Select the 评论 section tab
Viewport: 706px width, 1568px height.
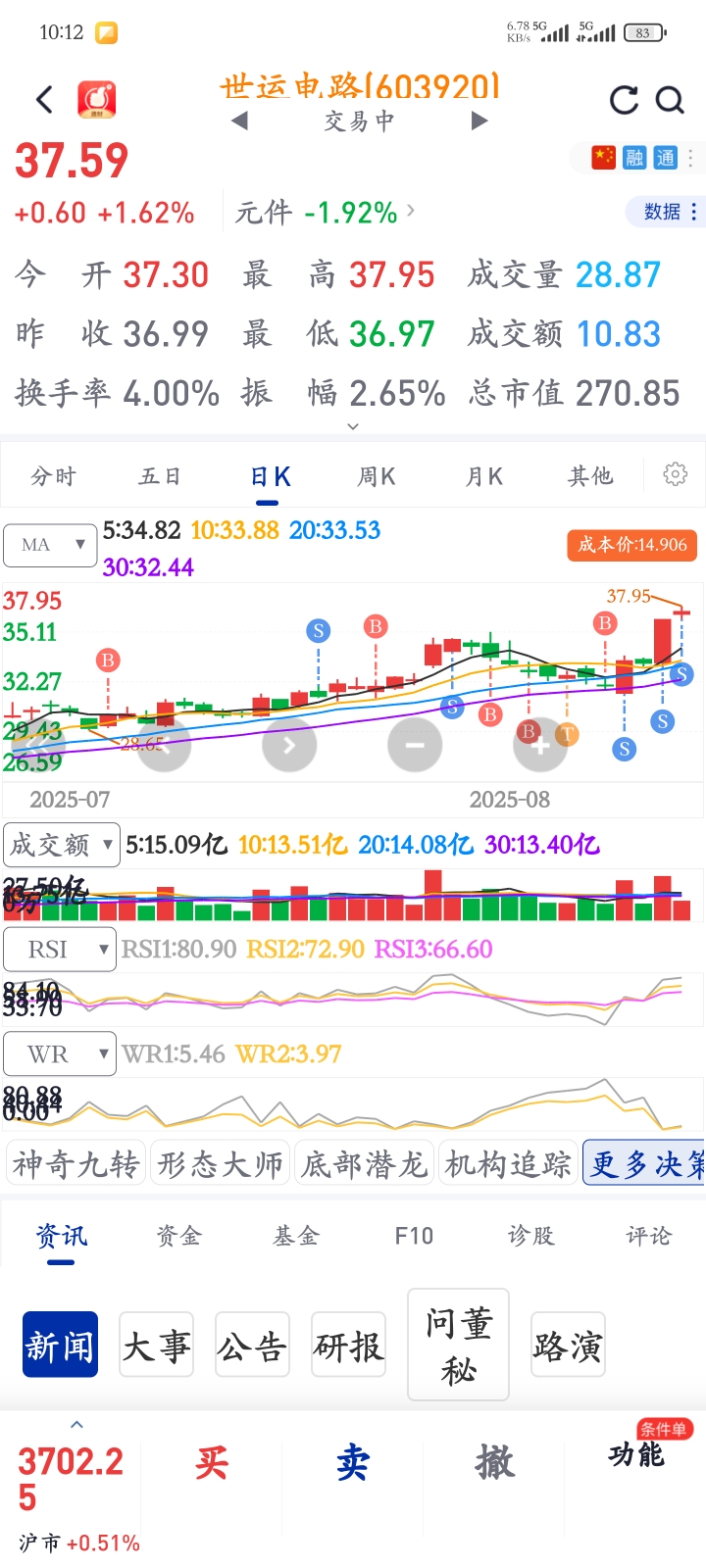click(648, 1236)
